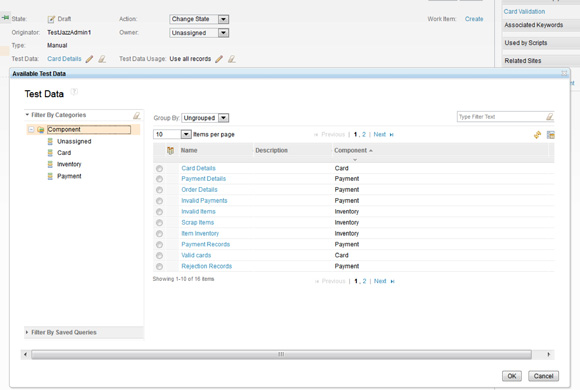Close the Available Test Data dialog
This screenshot has height=390, width=580.
point(564,73)
